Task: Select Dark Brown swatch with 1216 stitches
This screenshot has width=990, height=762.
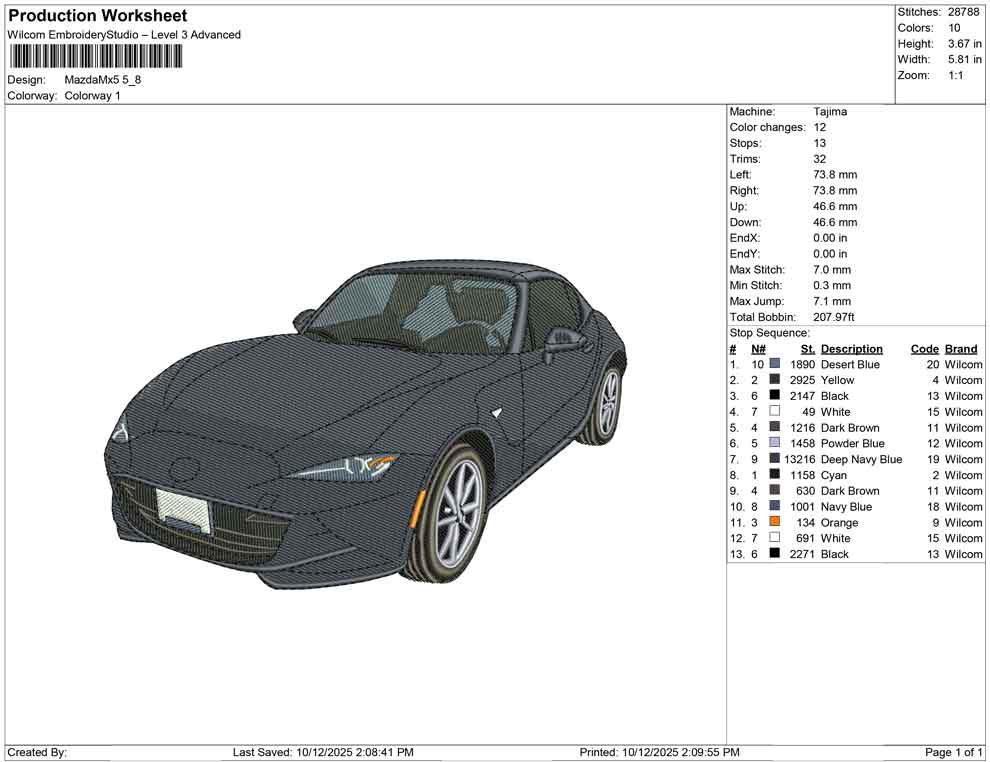Action: click(775, 427)
